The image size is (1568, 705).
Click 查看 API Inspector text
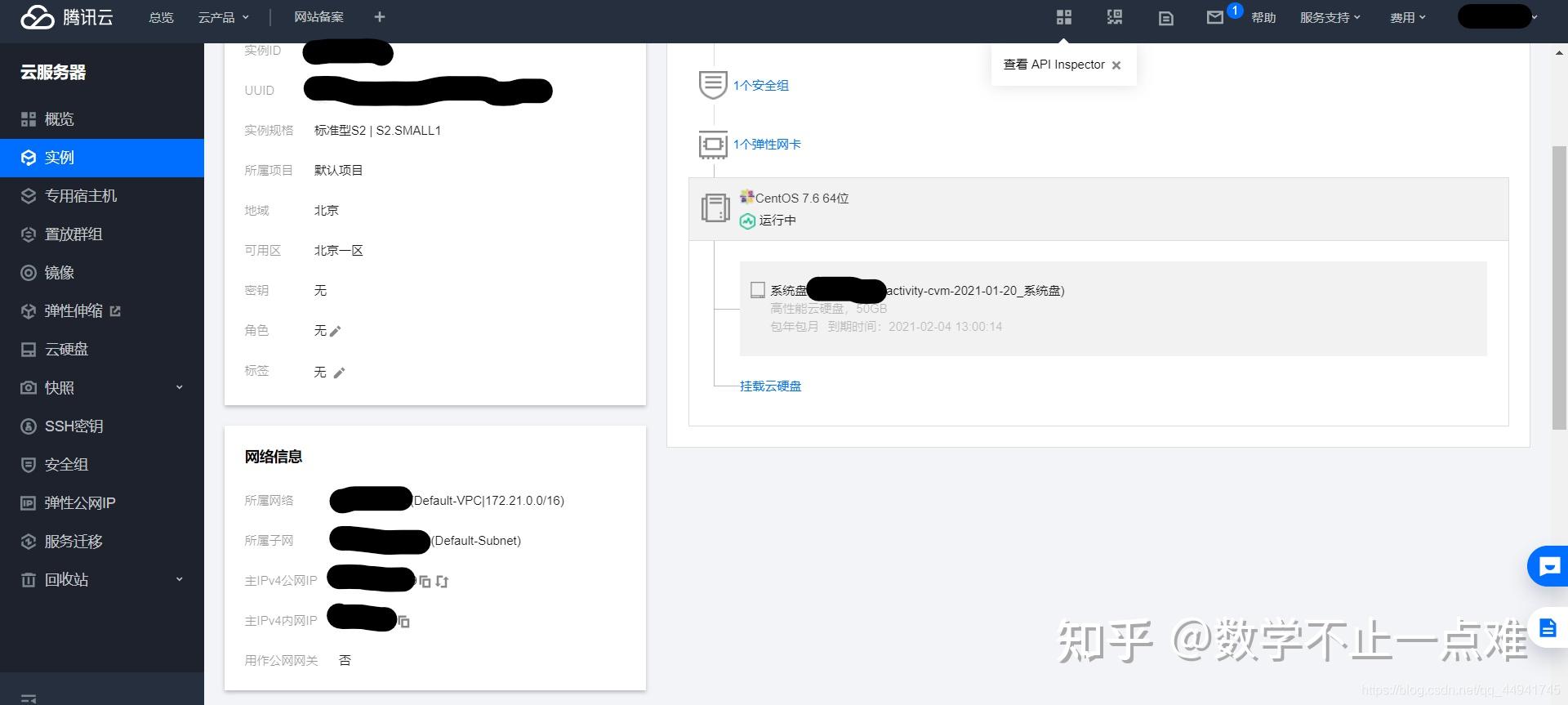click(1053, 65)
